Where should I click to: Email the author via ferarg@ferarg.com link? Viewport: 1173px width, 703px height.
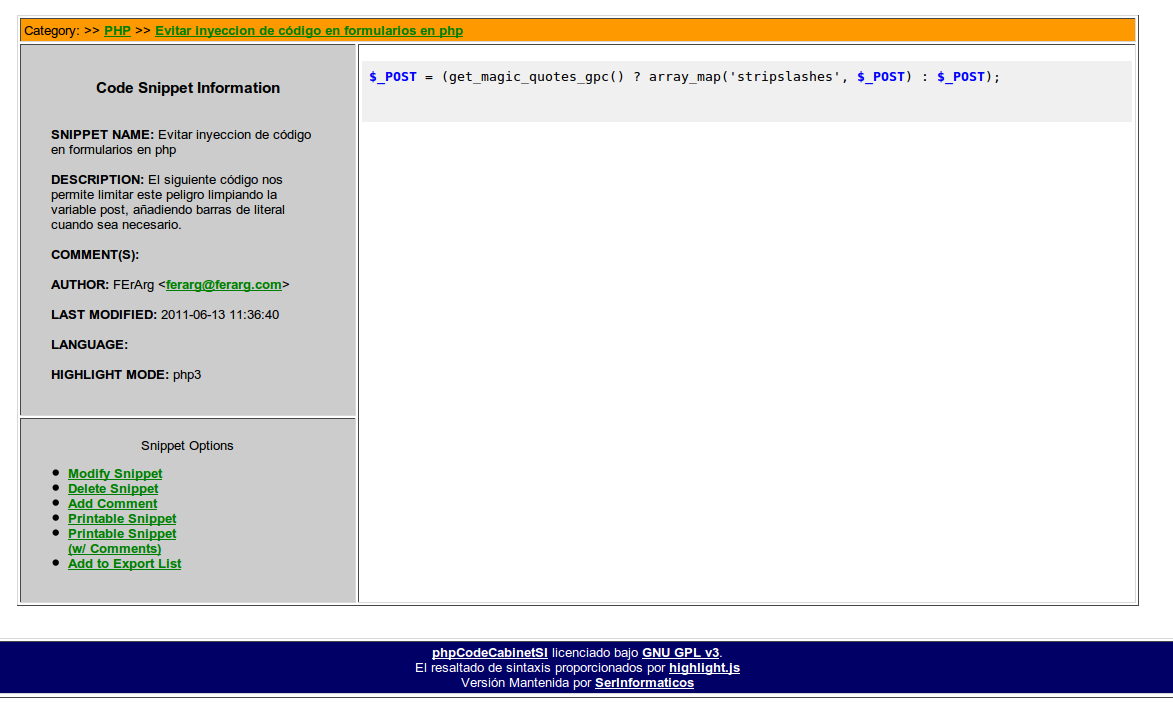223,284
